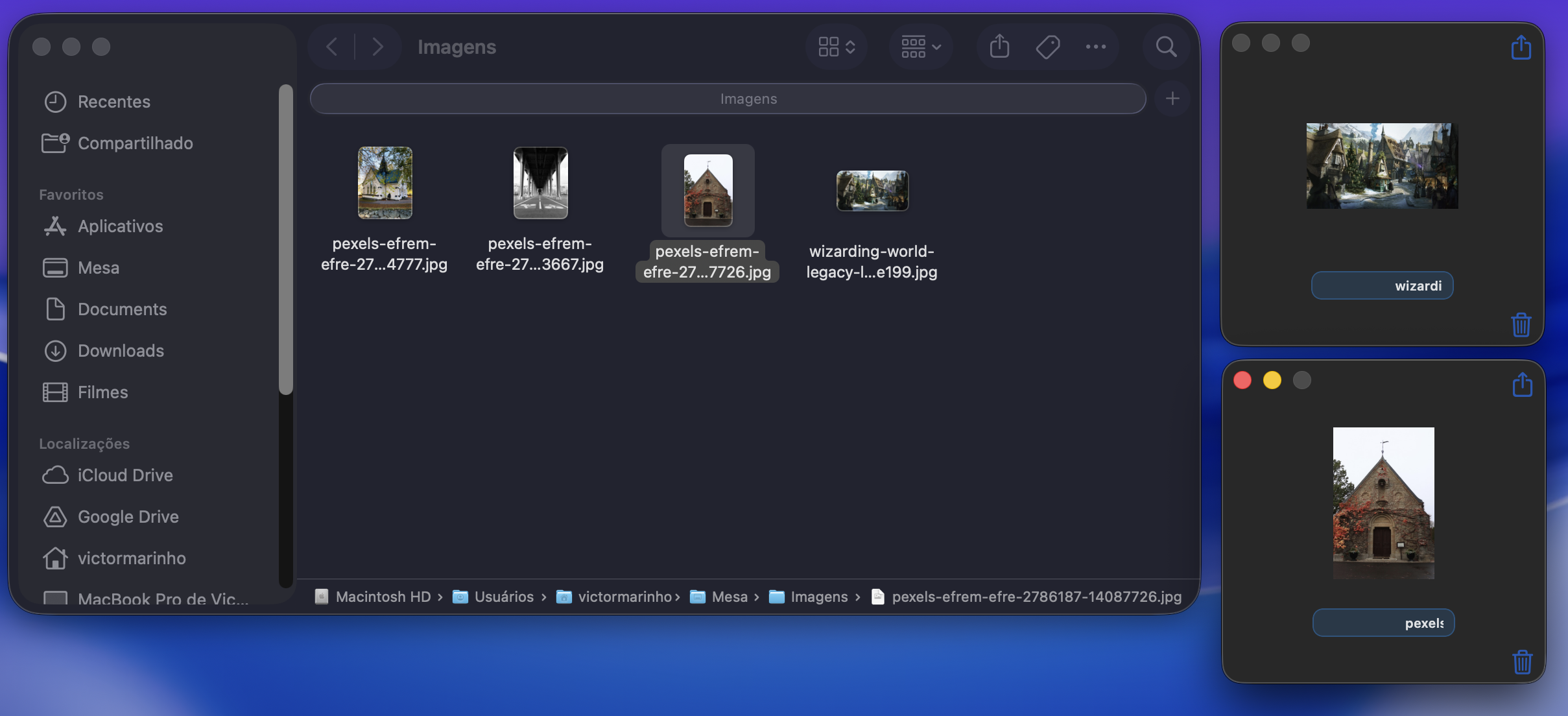
Task: Open Downloads in the sidebar
Action: point(121,351)
